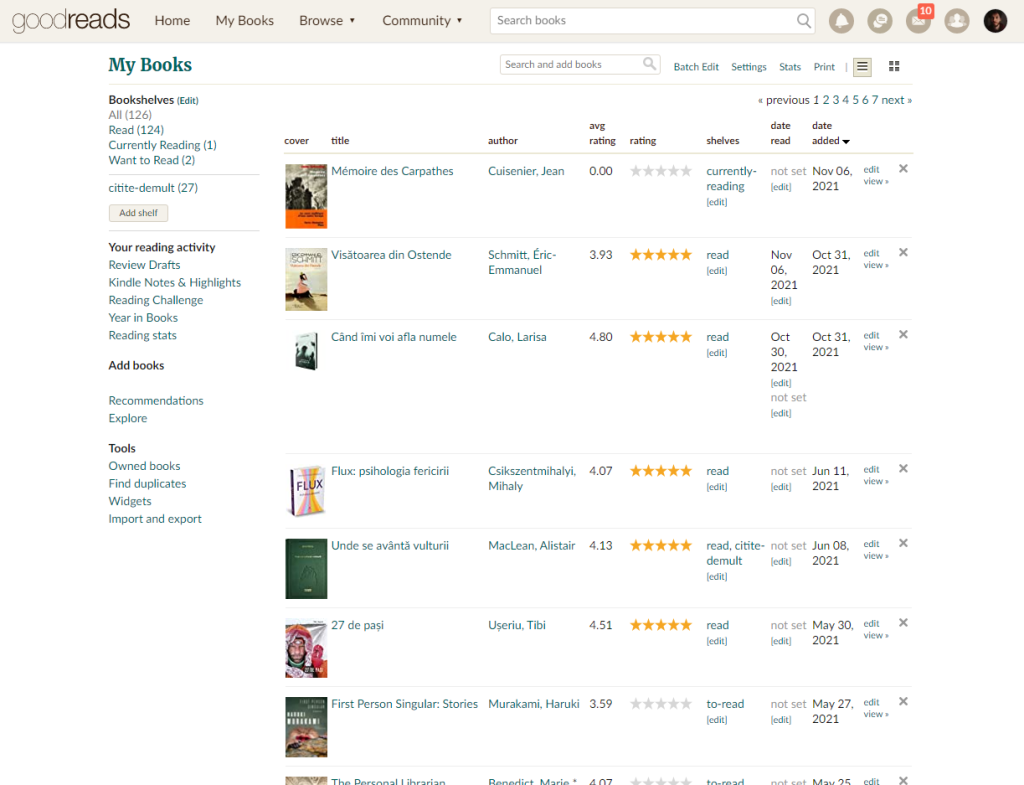1024x785 pixels.
Task: Open Print view
Action: (x=824, y=67)
